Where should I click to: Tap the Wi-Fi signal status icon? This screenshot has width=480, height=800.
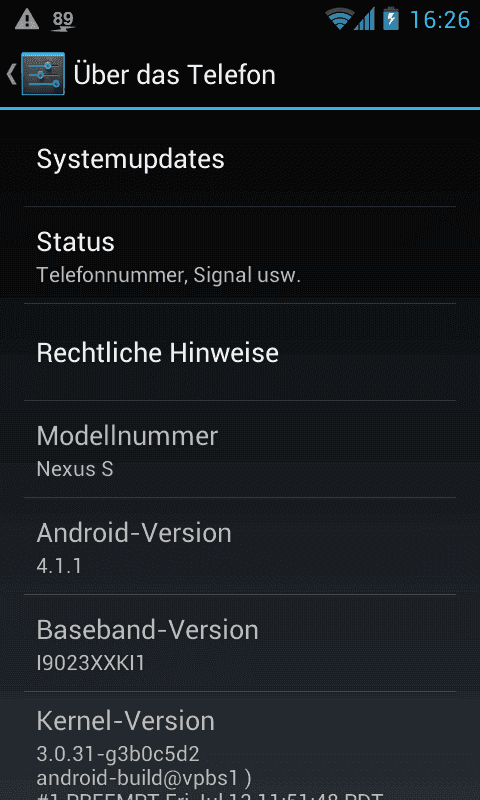[340, 20]
